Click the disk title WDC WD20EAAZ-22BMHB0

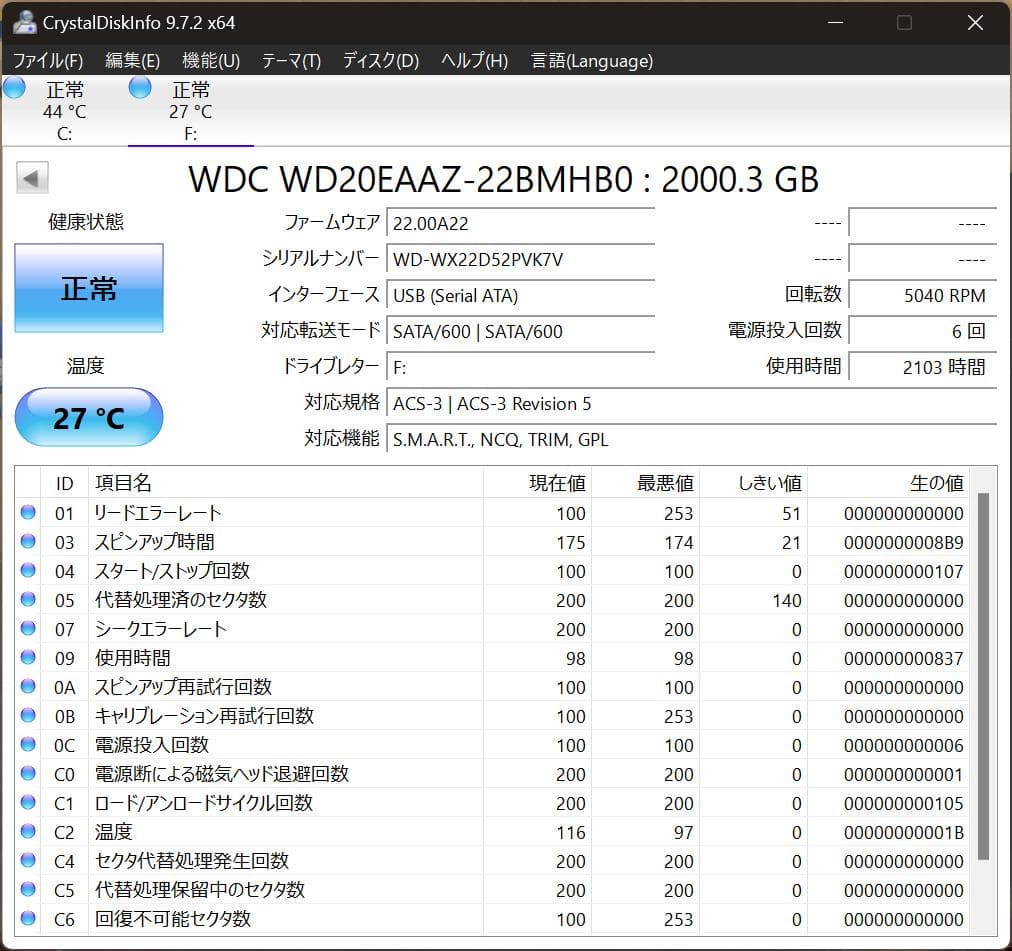click(x=503, y=179)
